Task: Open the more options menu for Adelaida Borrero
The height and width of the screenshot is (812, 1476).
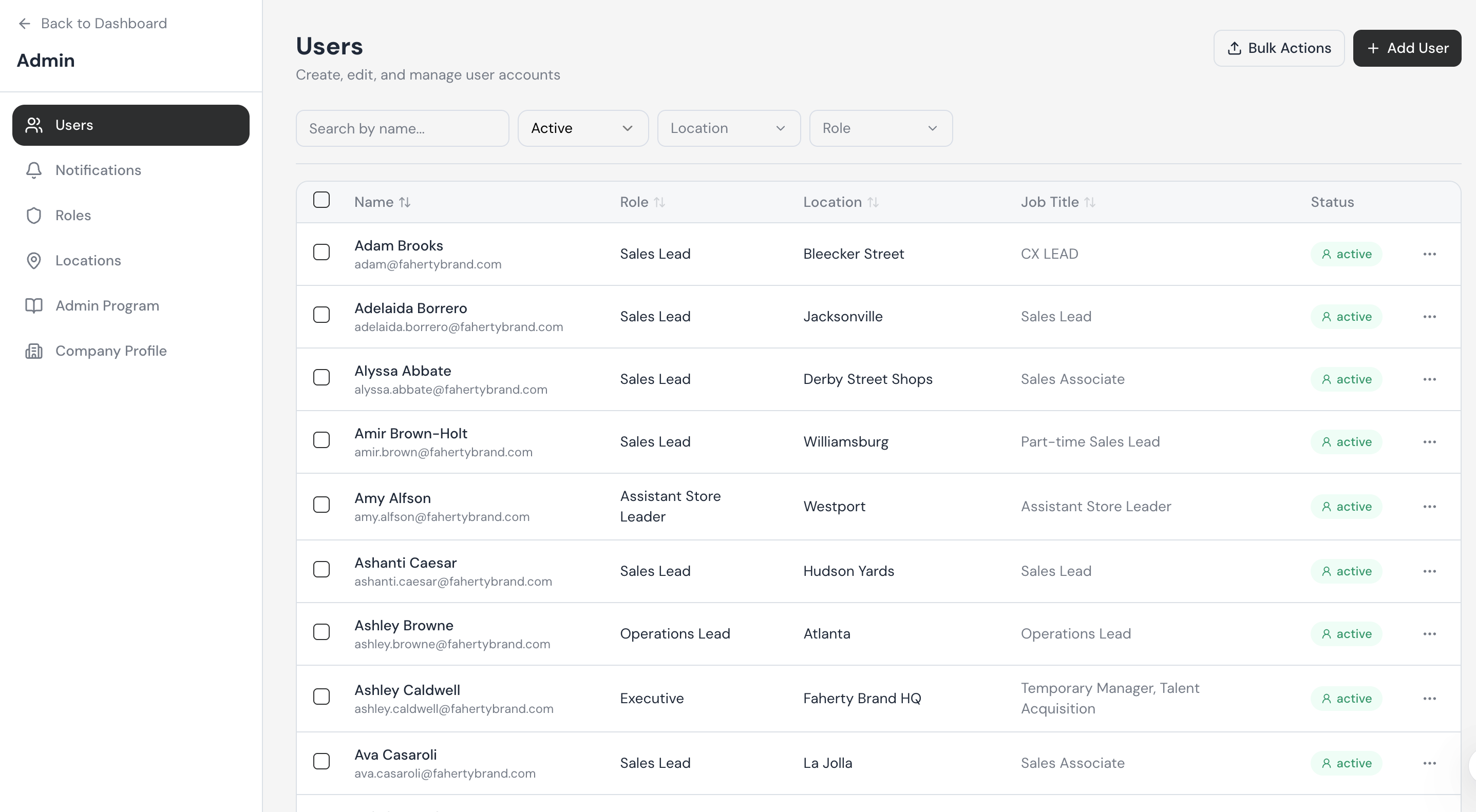Action: [x=1430, y=317]
